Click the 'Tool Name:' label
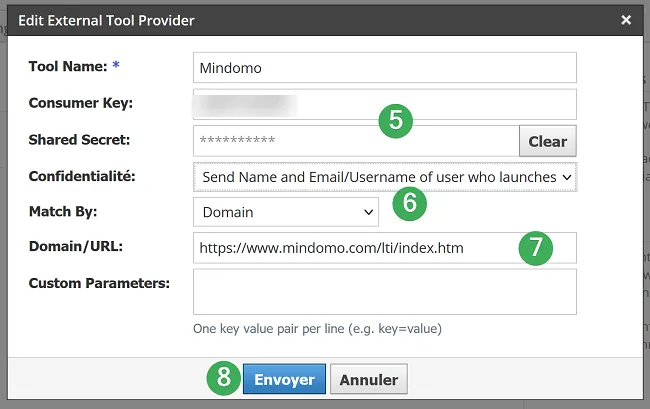The height and width of the screenshot is (409, 650). 68,66
